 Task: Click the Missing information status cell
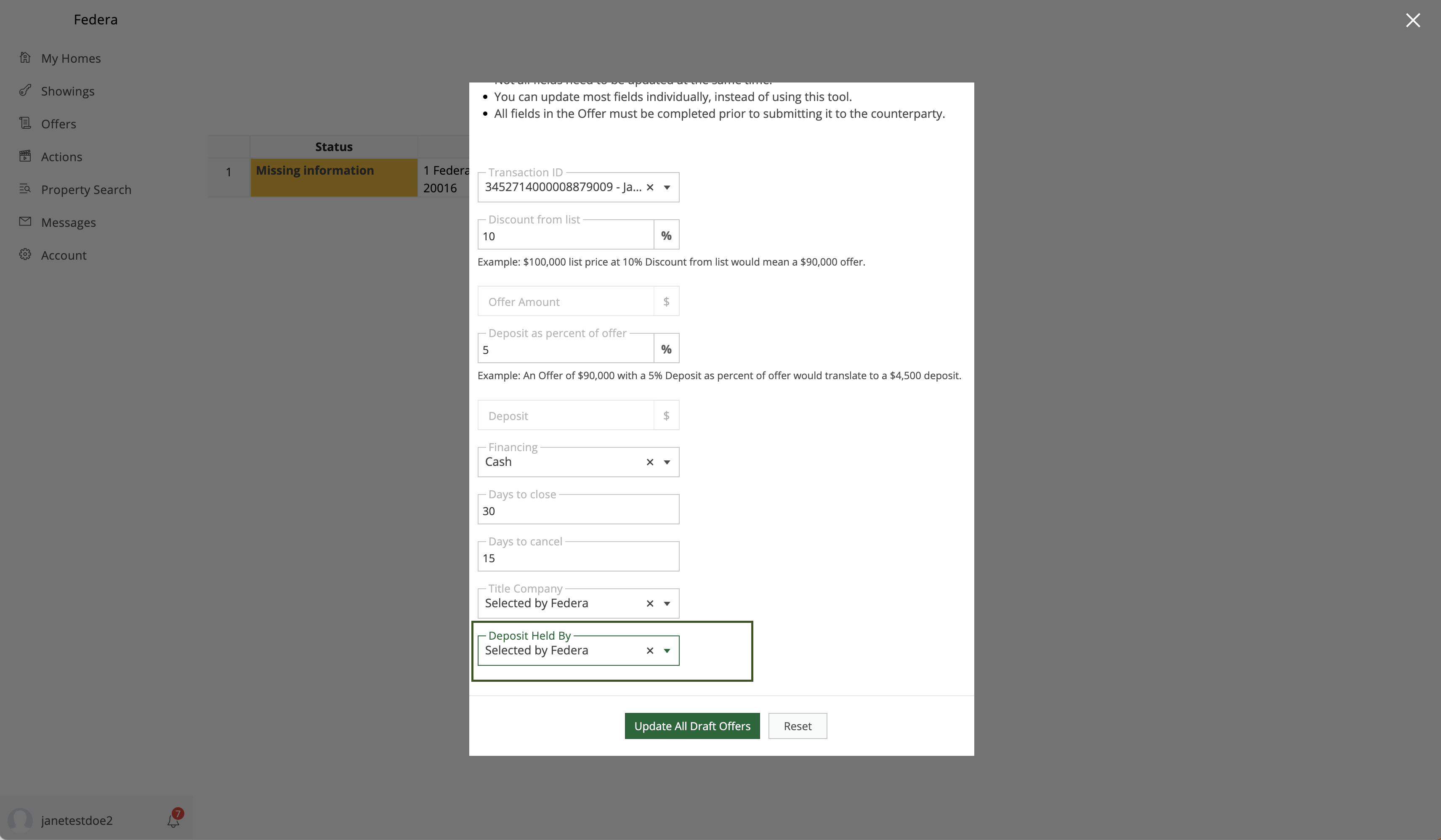point(334,177)
